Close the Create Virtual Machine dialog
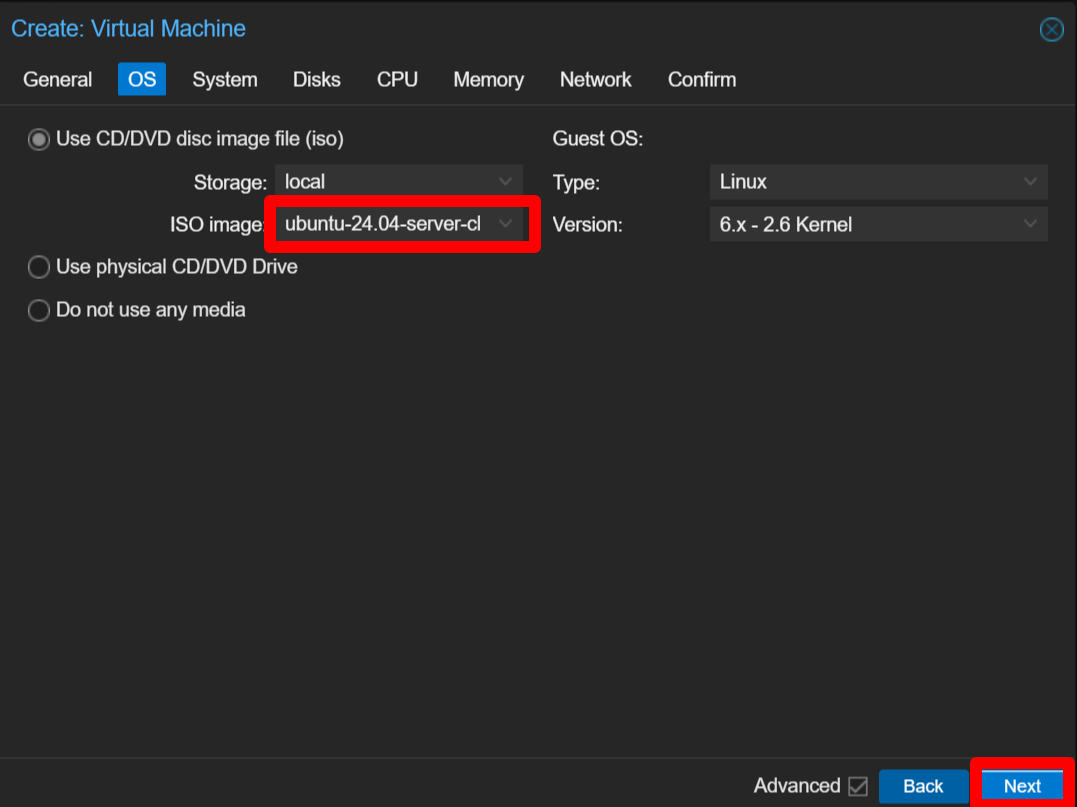Screen dimensions: 1077x807 tap(1051, 30)
